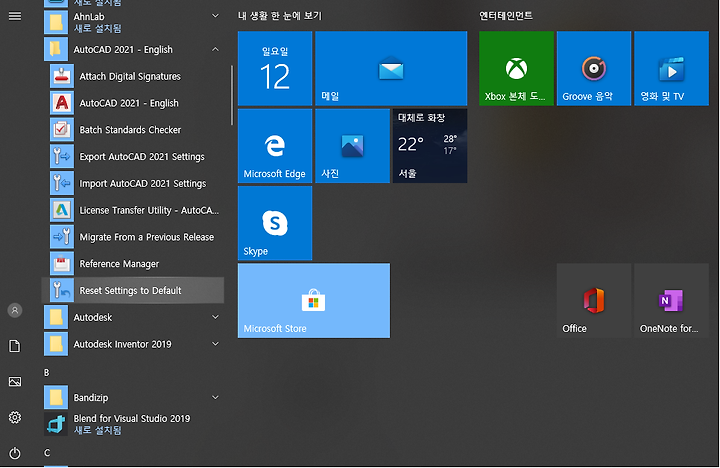Image resolution: width=720 pixels, height=468 pixels.
Task: Click the Autodesk Inventor 2019 folder icon
Action: (x=56, y=344)
